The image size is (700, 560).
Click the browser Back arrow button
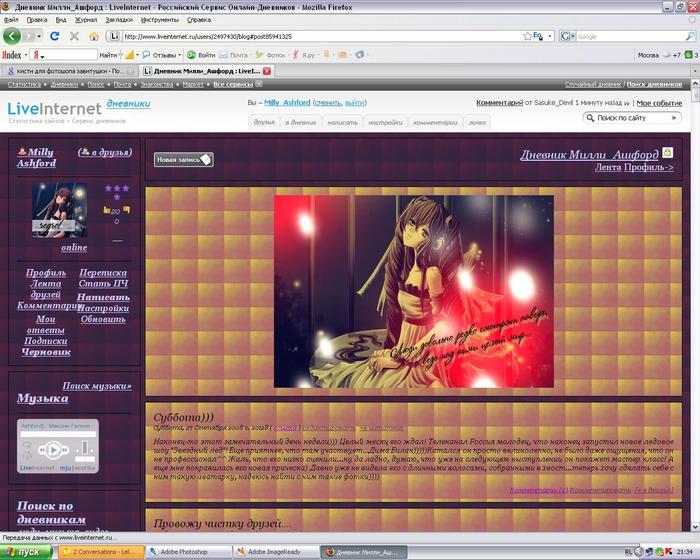click(12, 36)
